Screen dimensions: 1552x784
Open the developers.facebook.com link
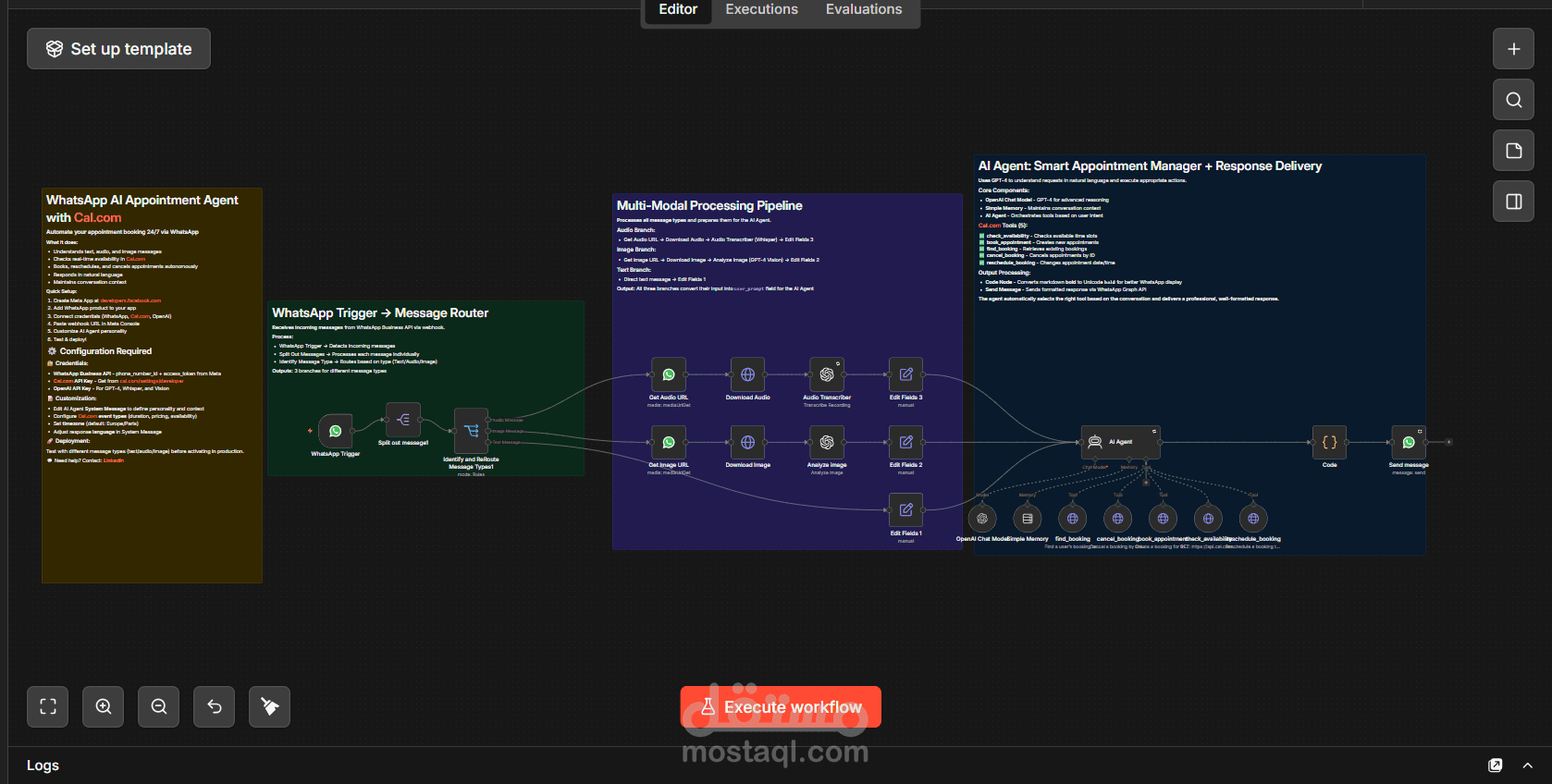(x=130, y=300)
